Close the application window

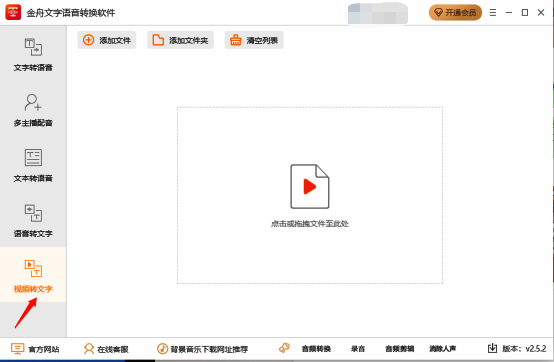pyautogui.click(x=541, y=13)
